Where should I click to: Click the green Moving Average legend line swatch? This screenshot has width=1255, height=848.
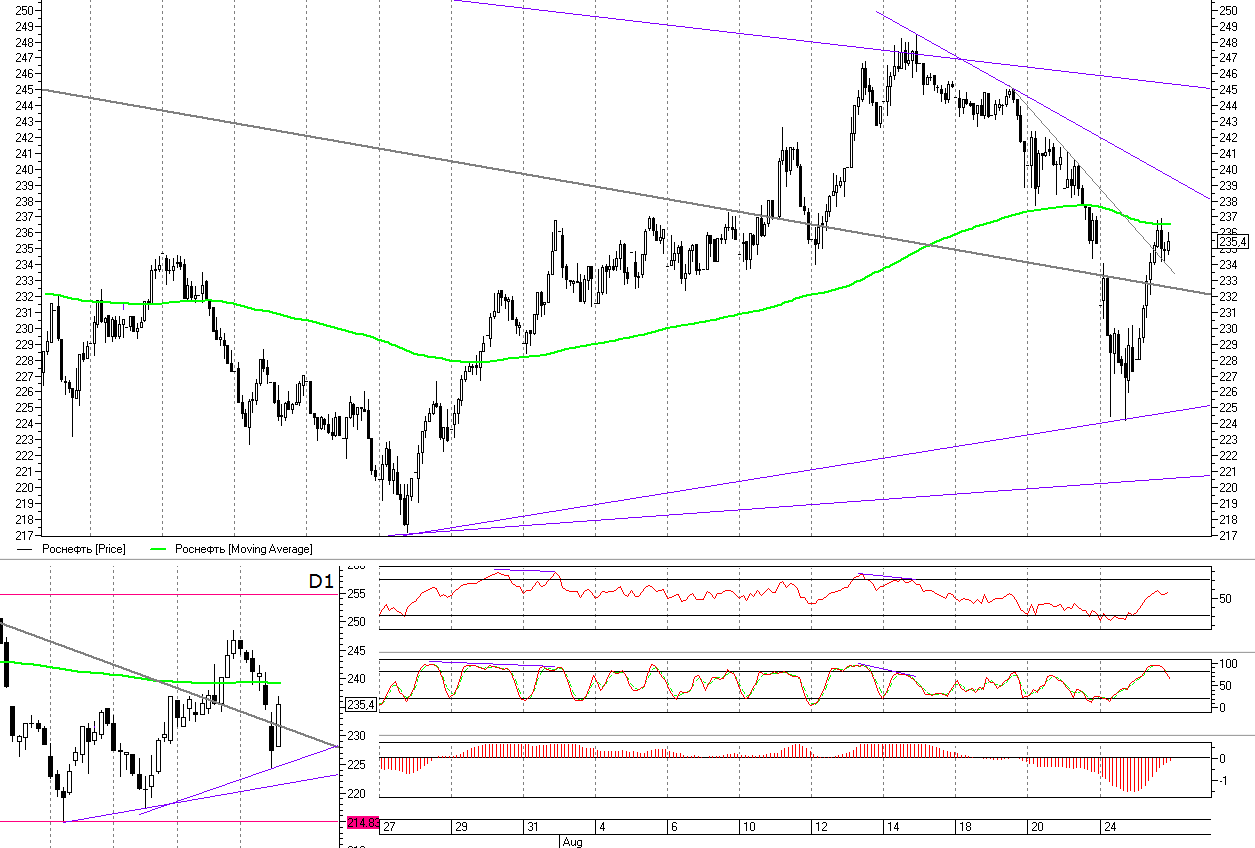click(x=158, y=549)
